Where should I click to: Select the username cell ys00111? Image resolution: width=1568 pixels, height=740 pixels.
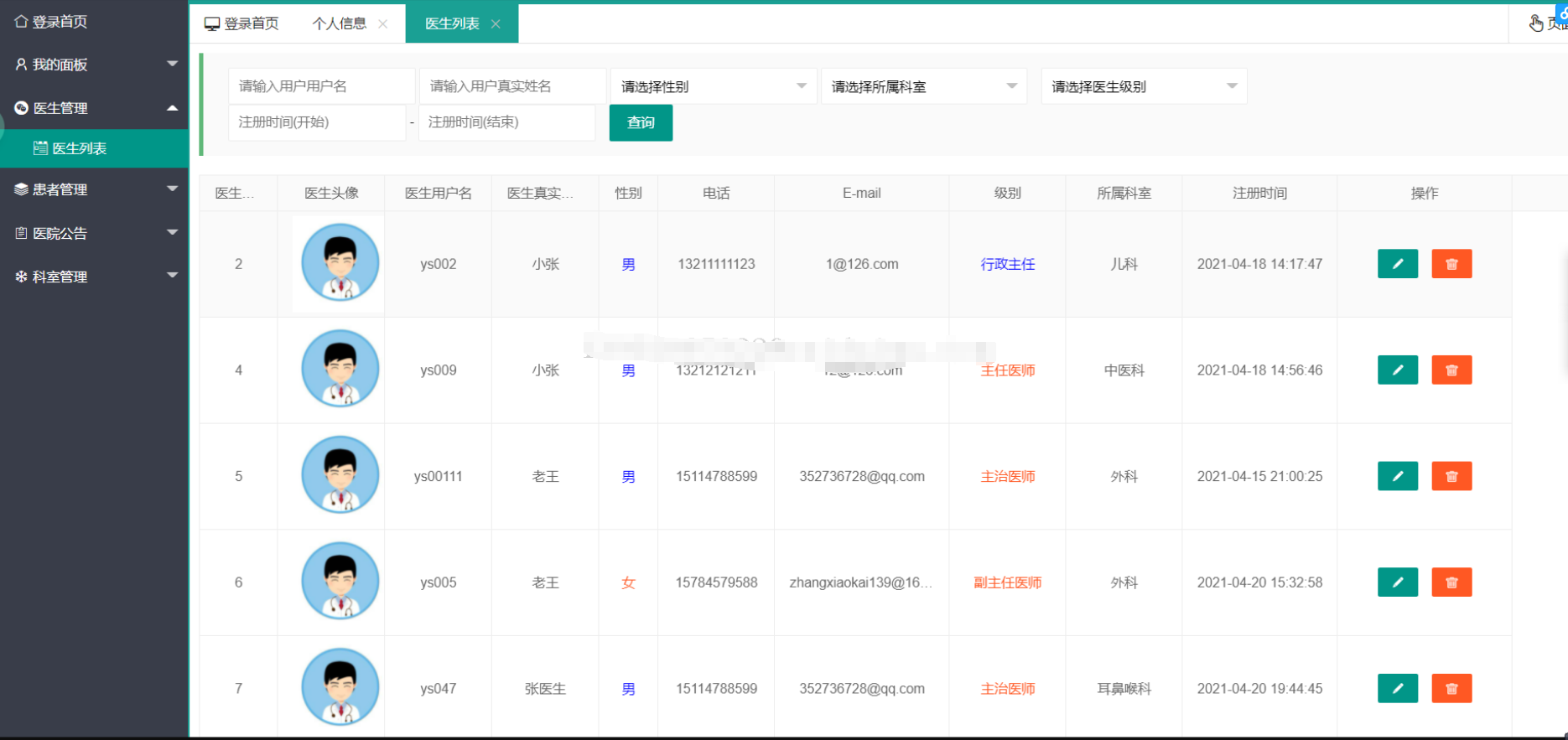tap(438, 476)
